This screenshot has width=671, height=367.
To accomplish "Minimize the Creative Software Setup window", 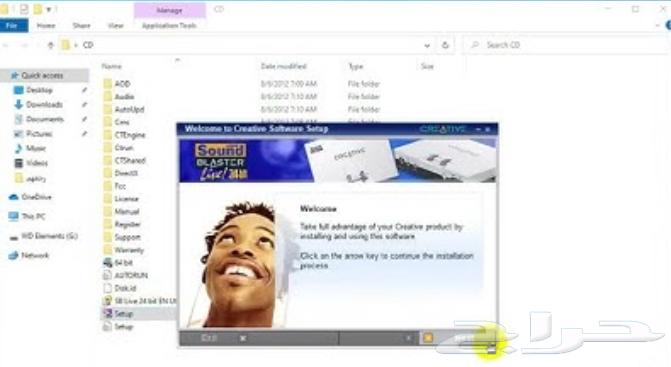I will tap(478, 129).
